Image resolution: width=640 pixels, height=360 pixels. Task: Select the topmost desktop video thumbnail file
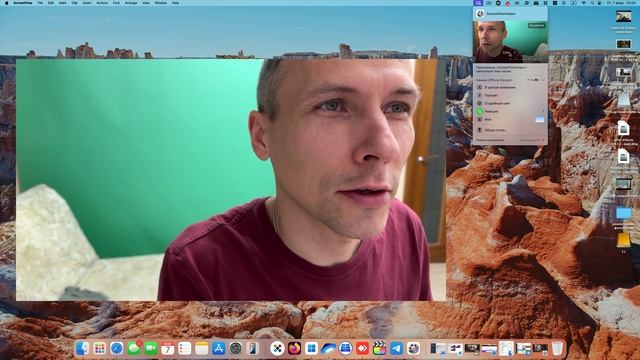click(623, 16)
